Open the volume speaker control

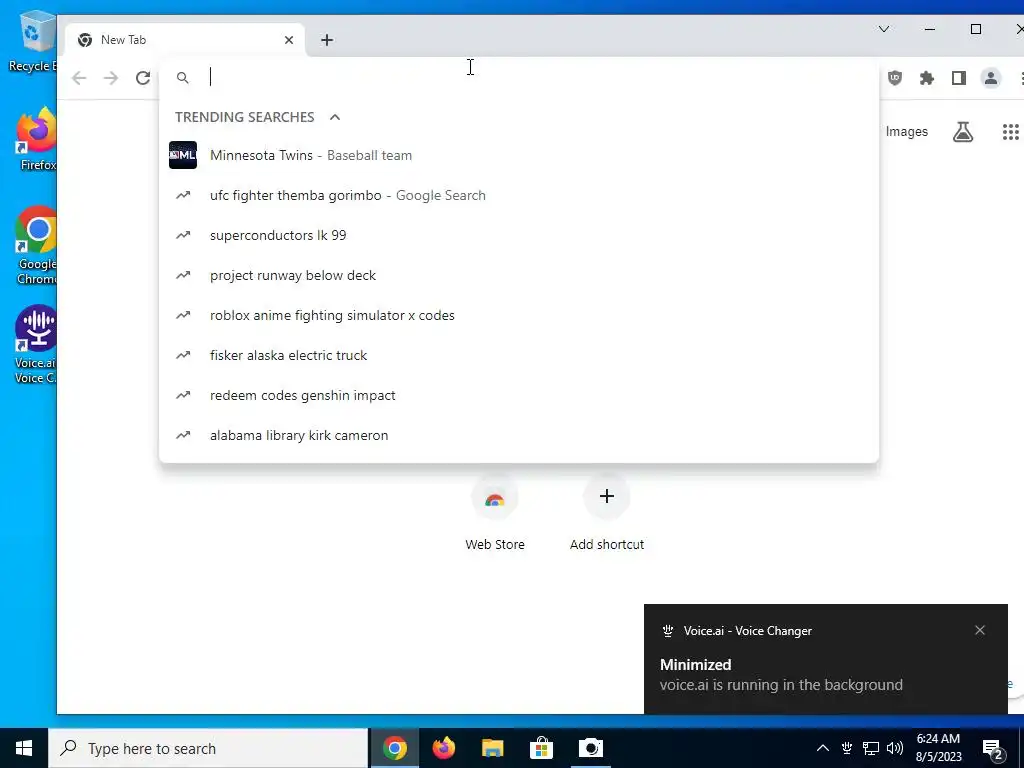click(895, 748)
